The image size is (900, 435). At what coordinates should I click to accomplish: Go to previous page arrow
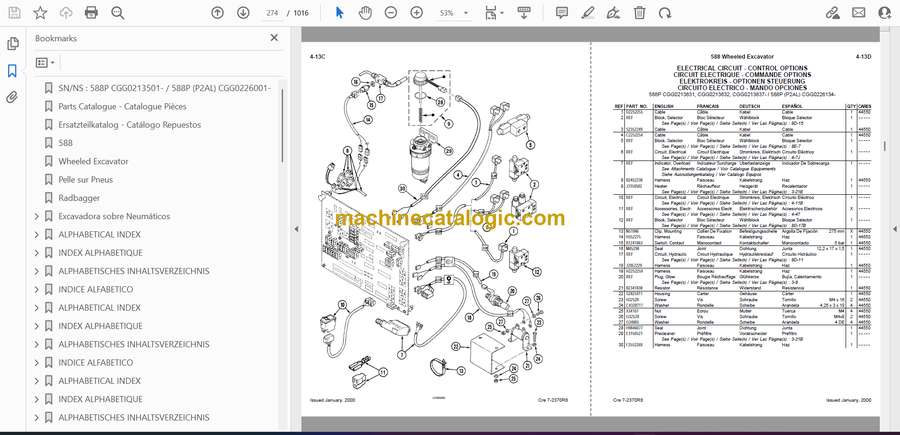click(x=217, y=13)
